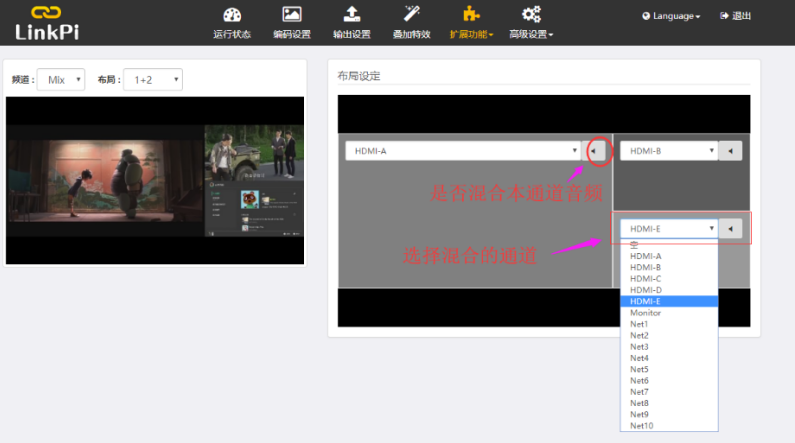The height and width of the screenshot is (443, 795).
Task: Toggle audio mixing for HDMI-A channel
Action: coord(594,151)
